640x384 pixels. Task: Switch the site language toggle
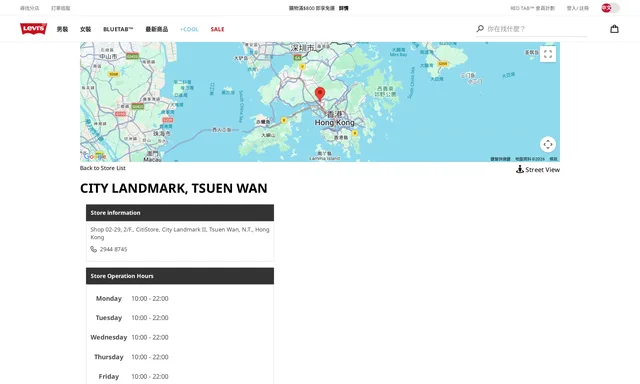610,8
